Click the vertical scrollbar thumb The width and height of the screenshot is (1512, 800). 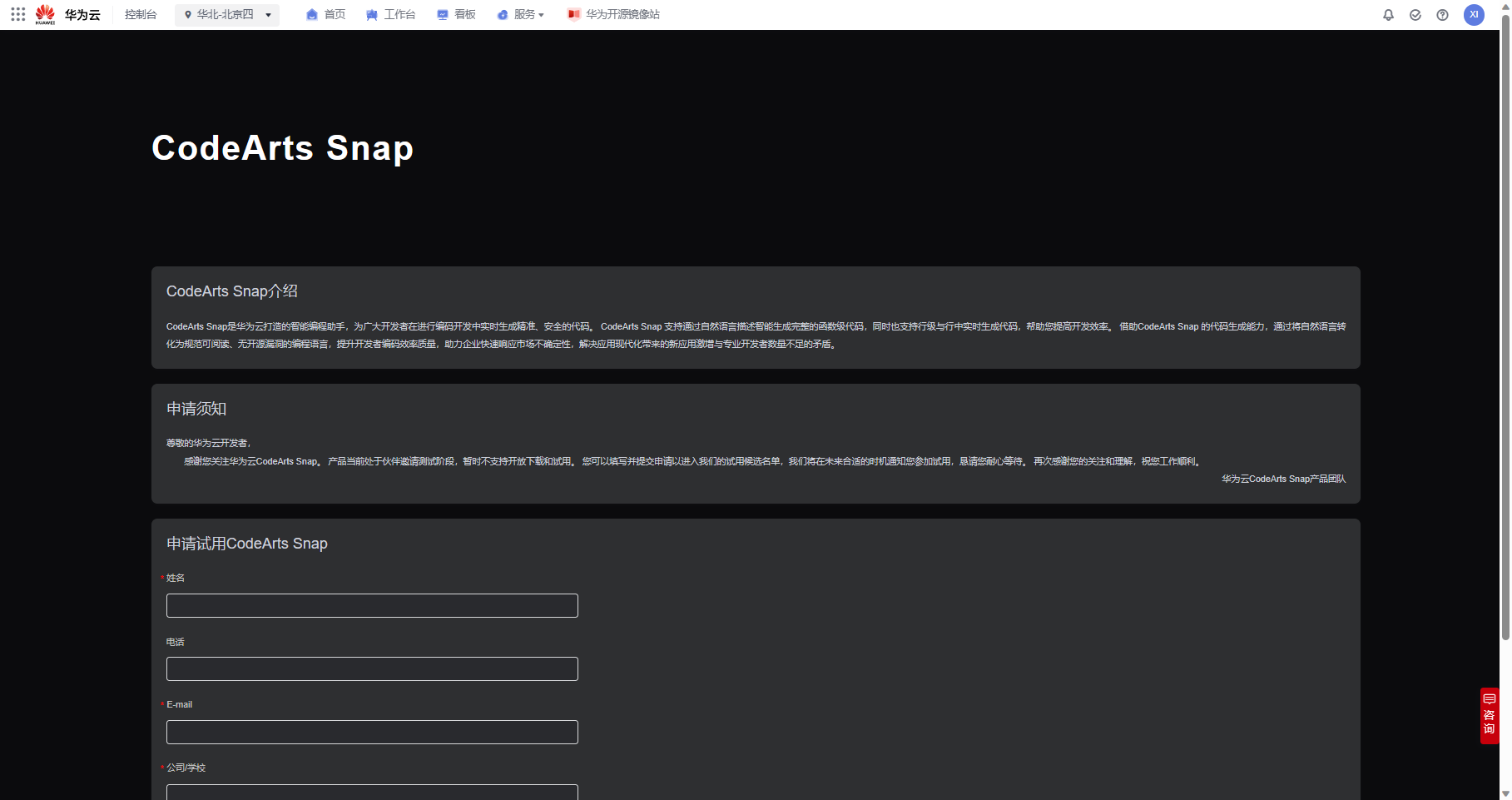coord(1505,326)
